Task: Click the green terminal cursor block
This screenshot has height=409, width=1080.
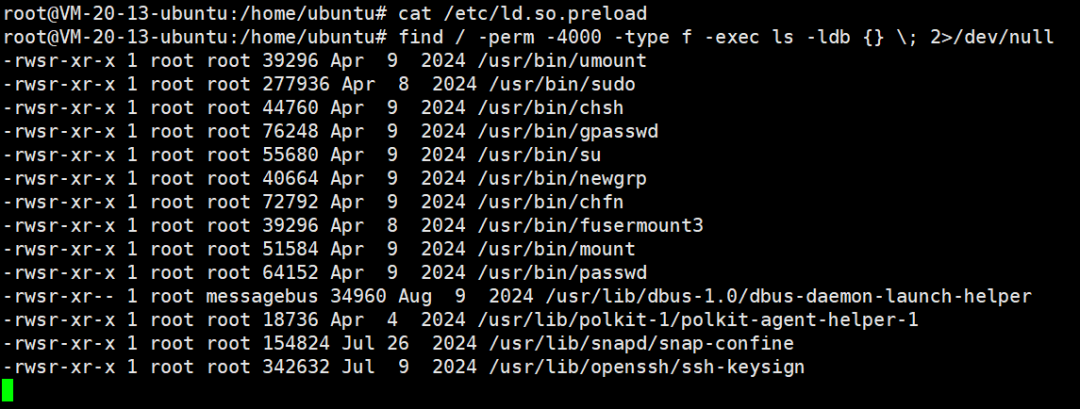Action: 8,390
